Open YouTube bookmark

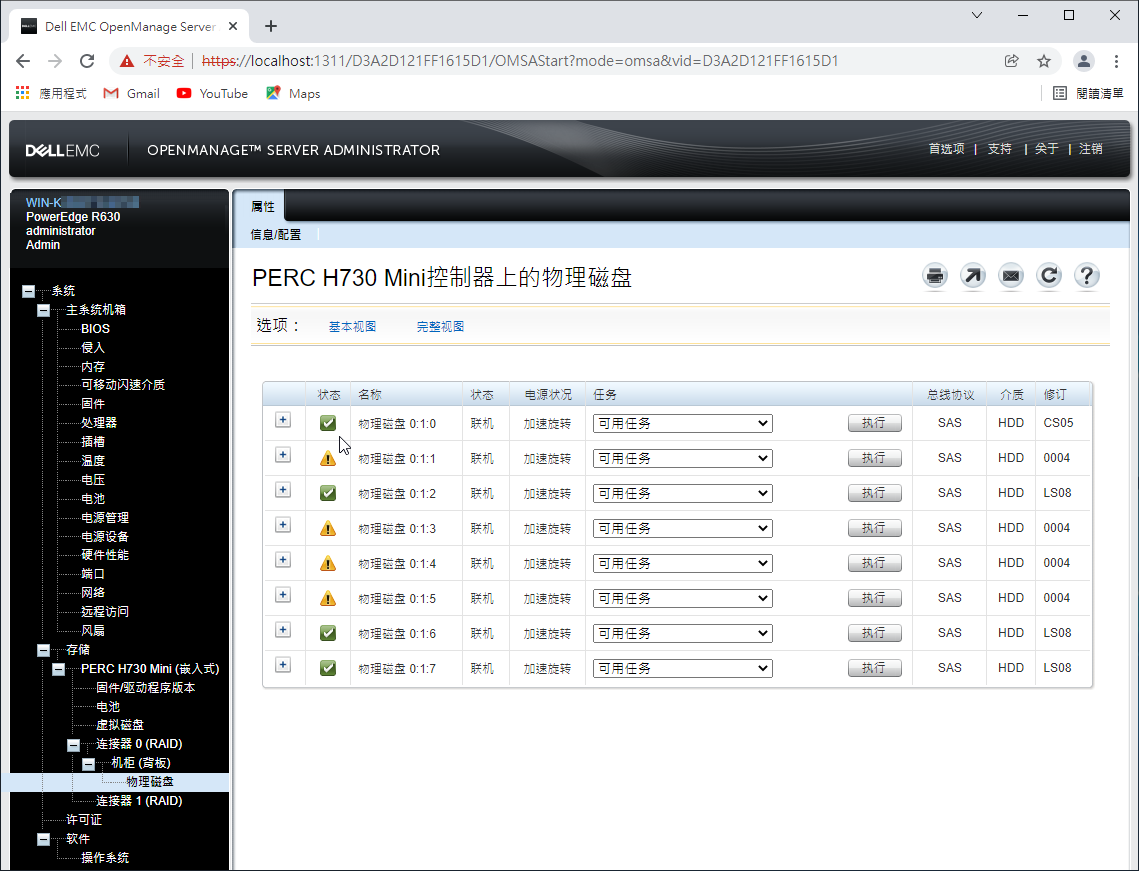(212, 94)
